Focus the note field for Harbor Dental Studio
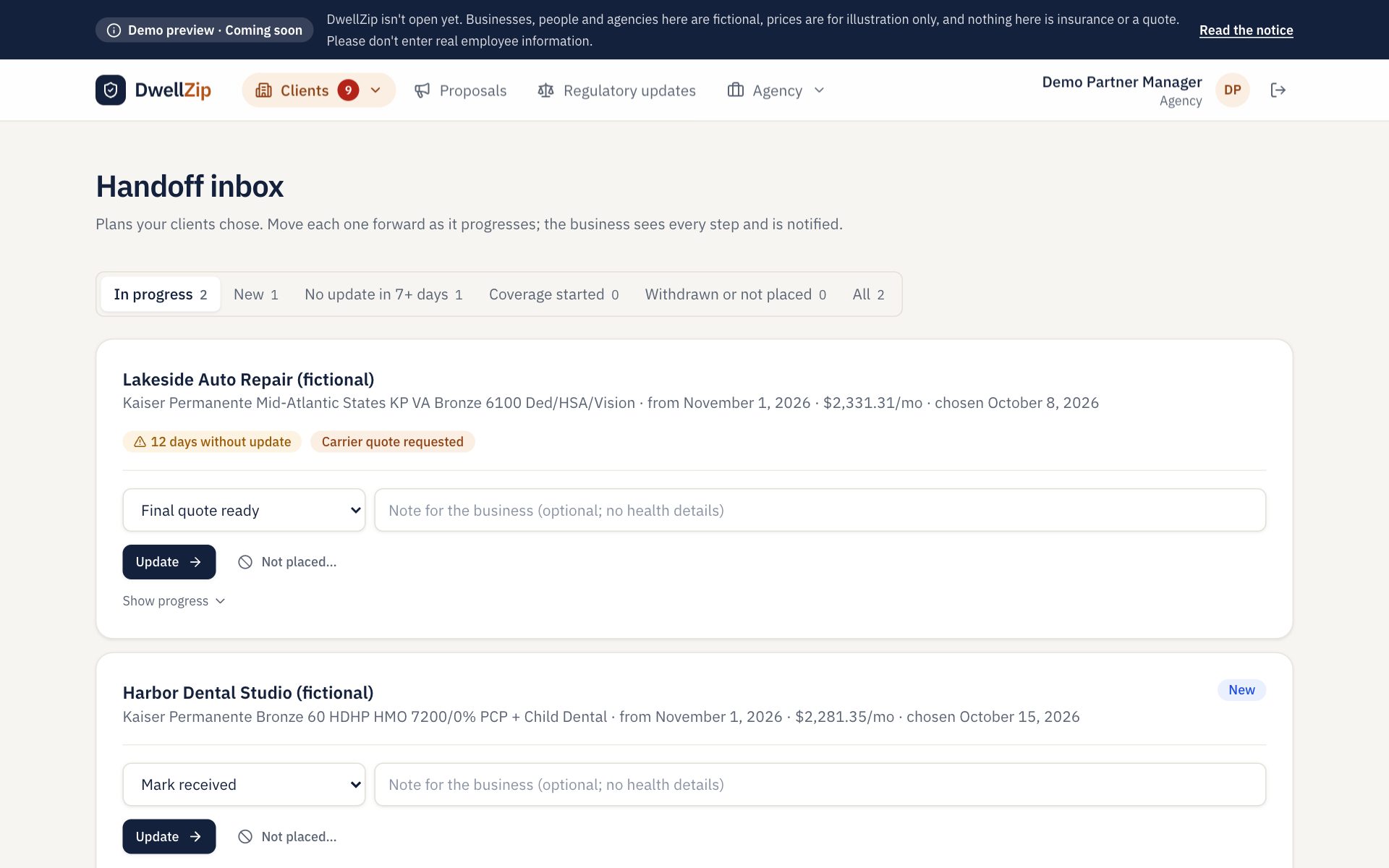1389x868 pixels. click(820, 785)
